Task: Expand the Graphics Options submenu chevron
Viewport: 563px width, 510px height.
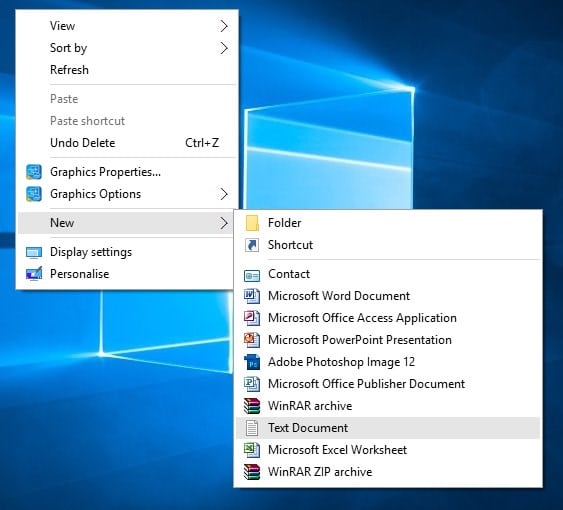Action: coord(224,194)
